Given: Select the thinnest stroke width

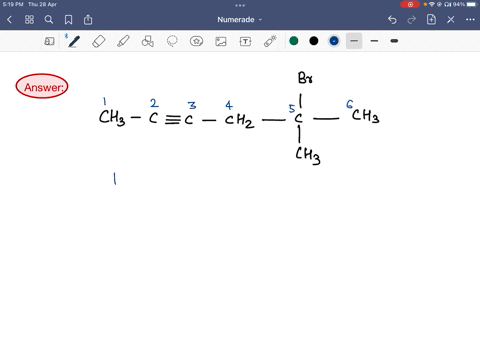Looking at the screenshot, I should tap(354, 41).
